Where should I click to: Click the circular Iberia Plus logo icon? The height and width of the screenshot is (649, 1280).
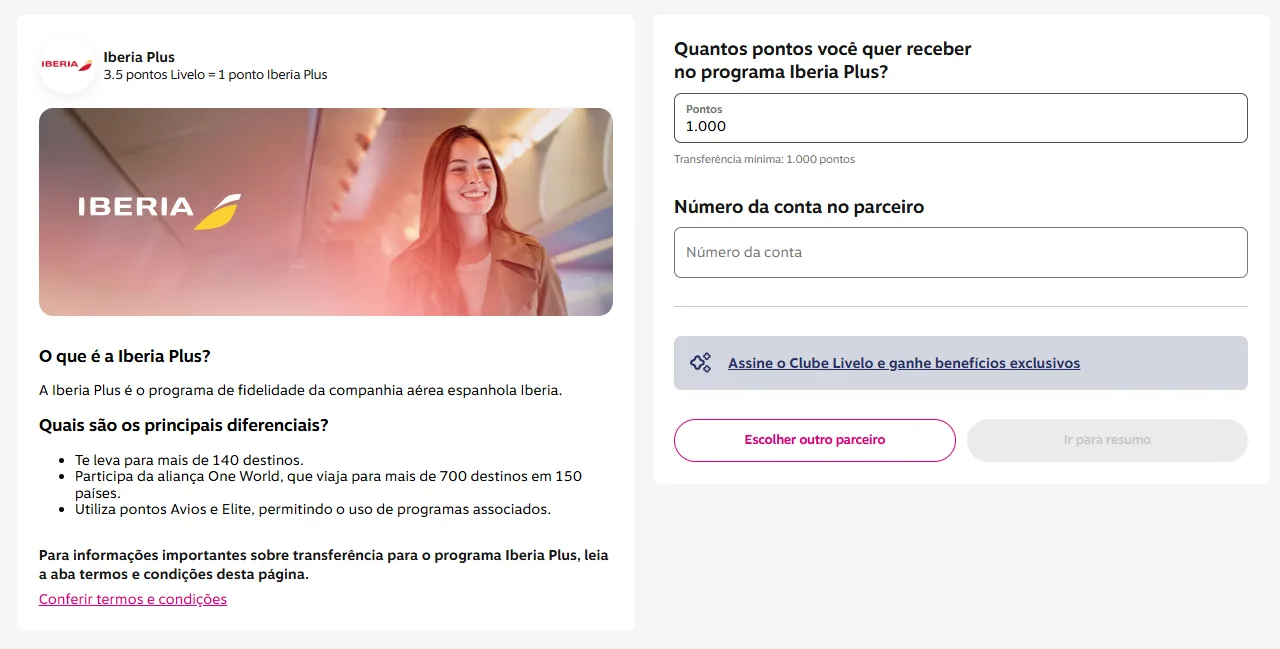click(67, 65)
